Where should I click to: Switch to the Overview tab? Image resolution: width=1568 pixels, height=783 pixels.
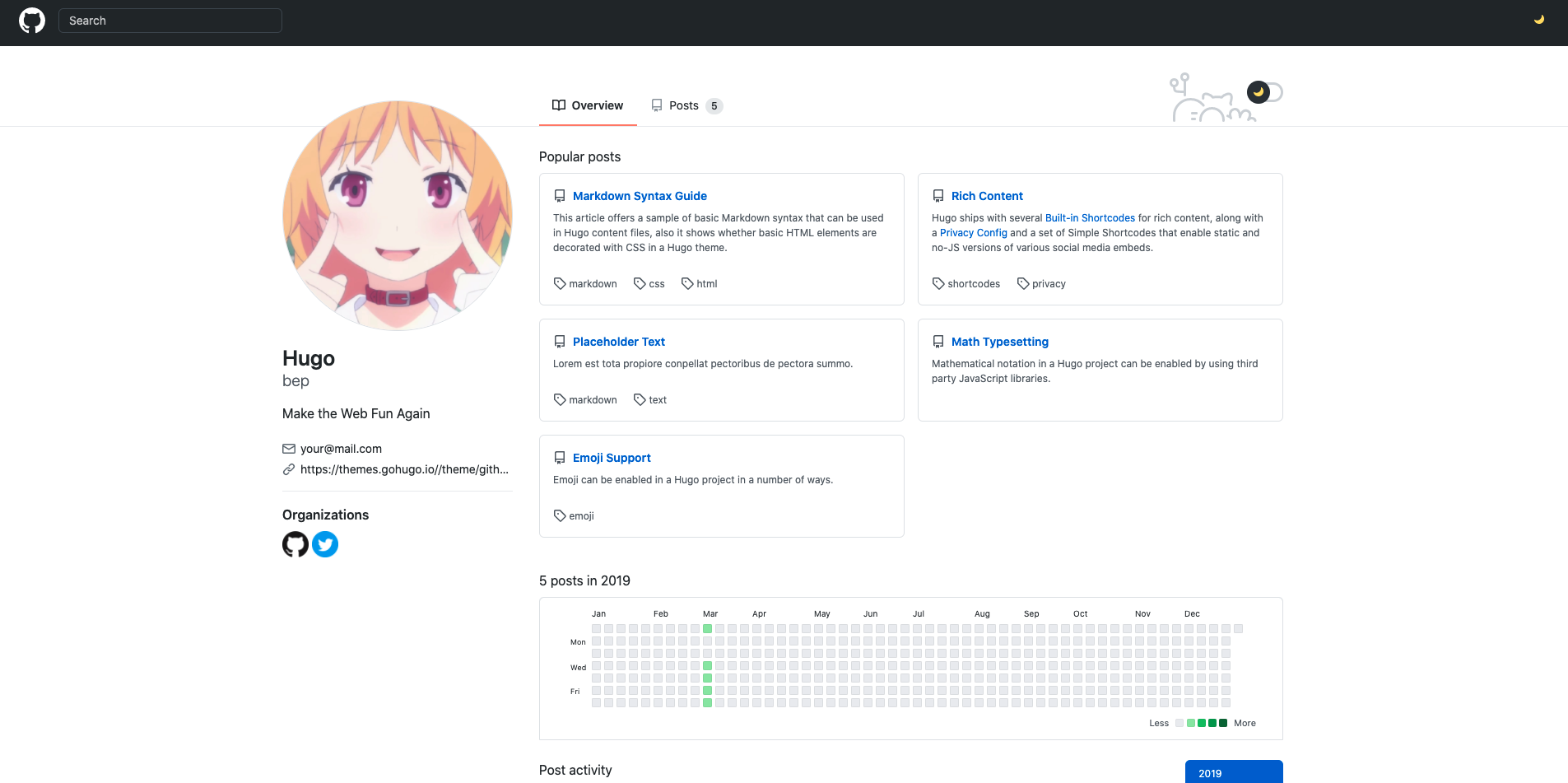pyautogui.click(x=588, y=105)
